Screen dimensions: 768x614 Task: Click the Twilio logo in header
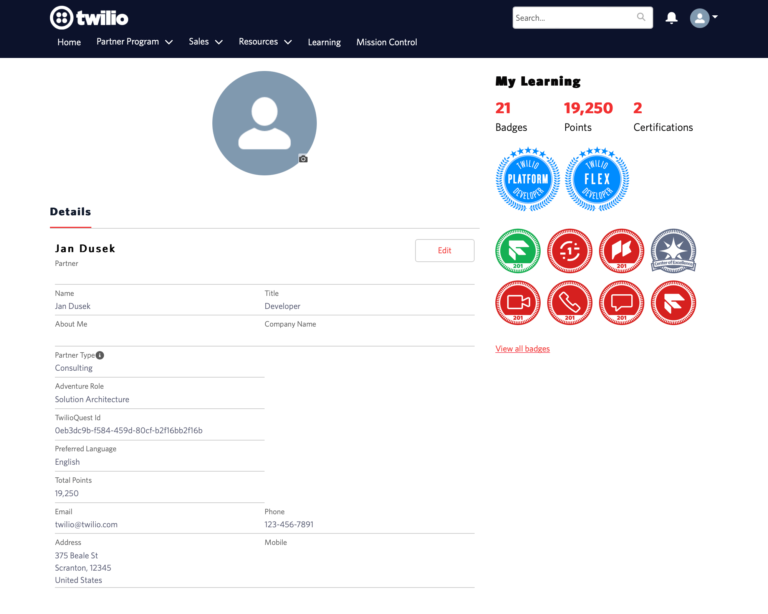89,17
